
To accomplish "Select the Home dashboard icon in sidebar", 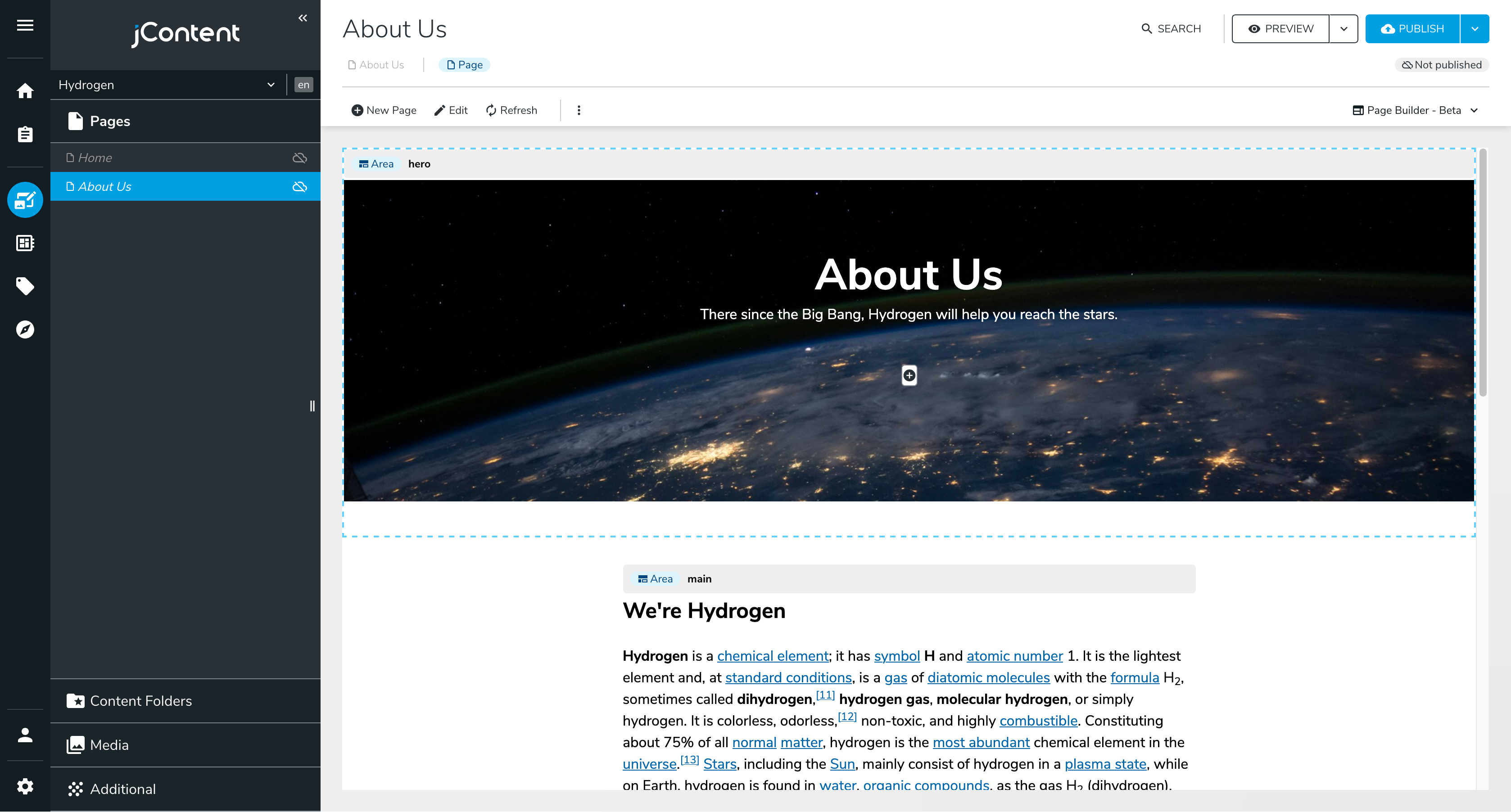I will 25,91.
